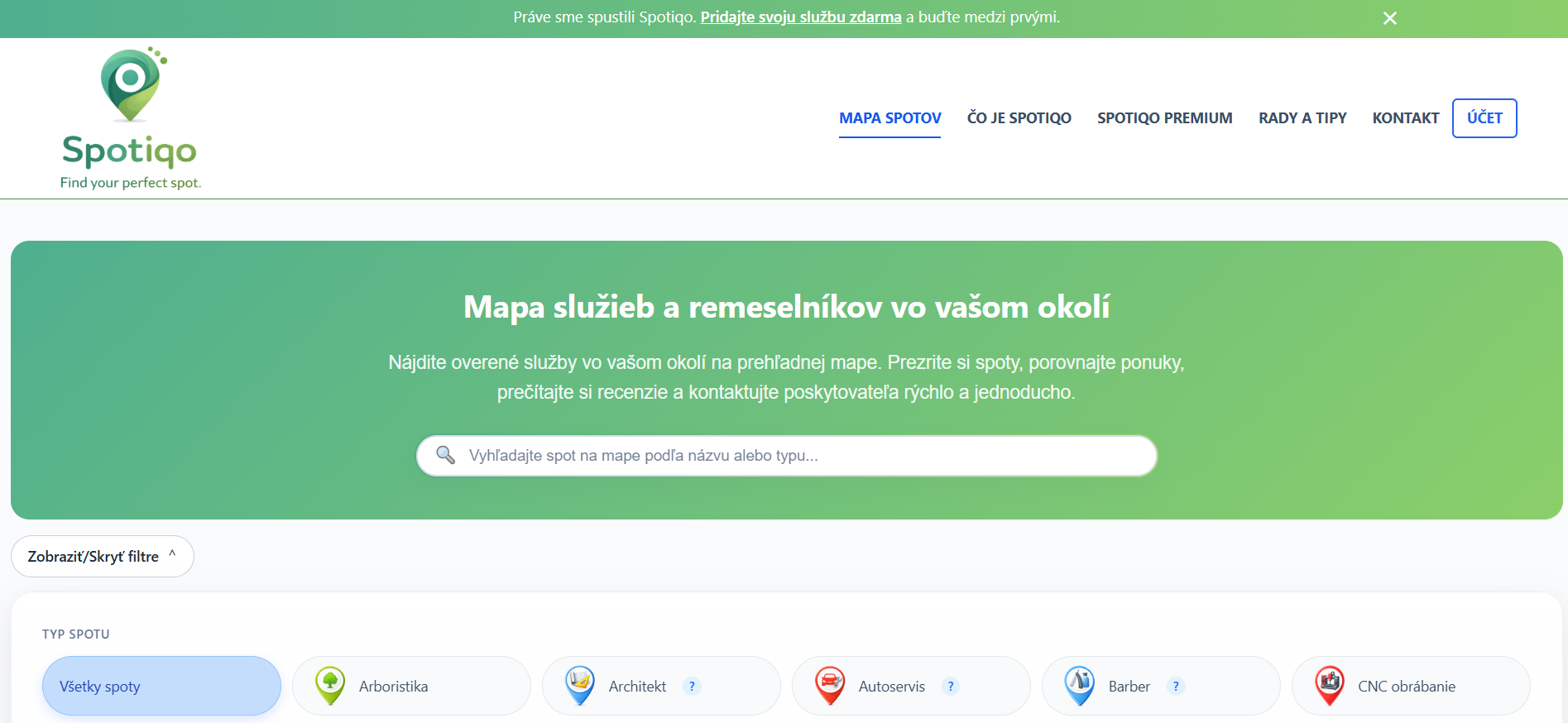The width and height of the screenshot is (1568, 723).
Task: Click the Typ spotu heading
Action: (x=76, y=634)
